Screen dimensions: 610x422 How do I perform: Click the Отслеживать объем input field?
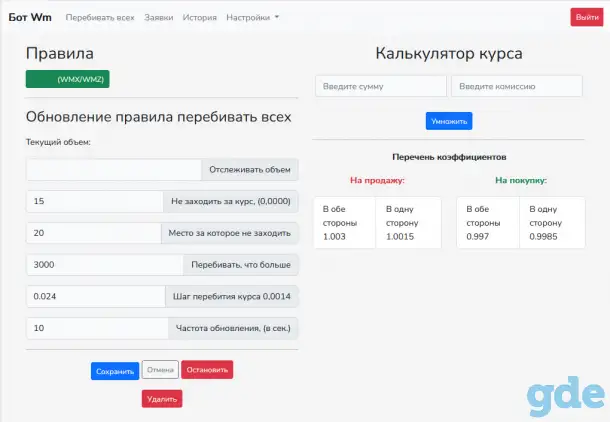point(114,170)
